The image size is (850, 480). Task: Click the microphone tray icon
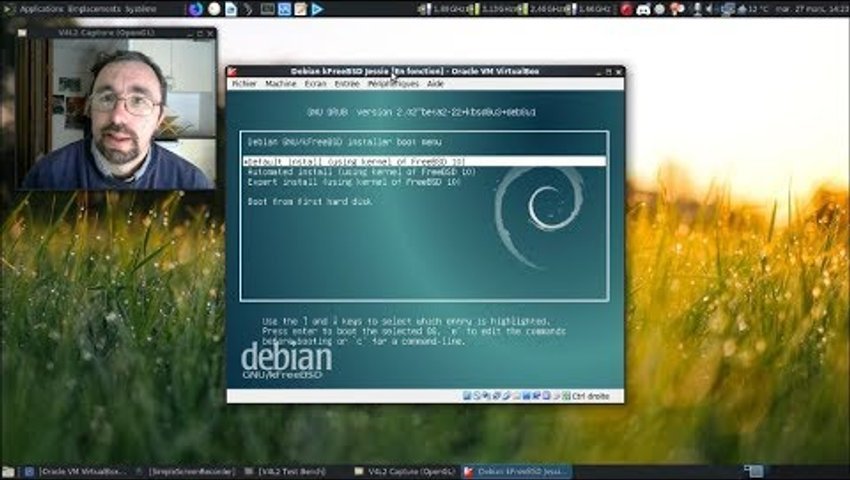coord(697,9)
